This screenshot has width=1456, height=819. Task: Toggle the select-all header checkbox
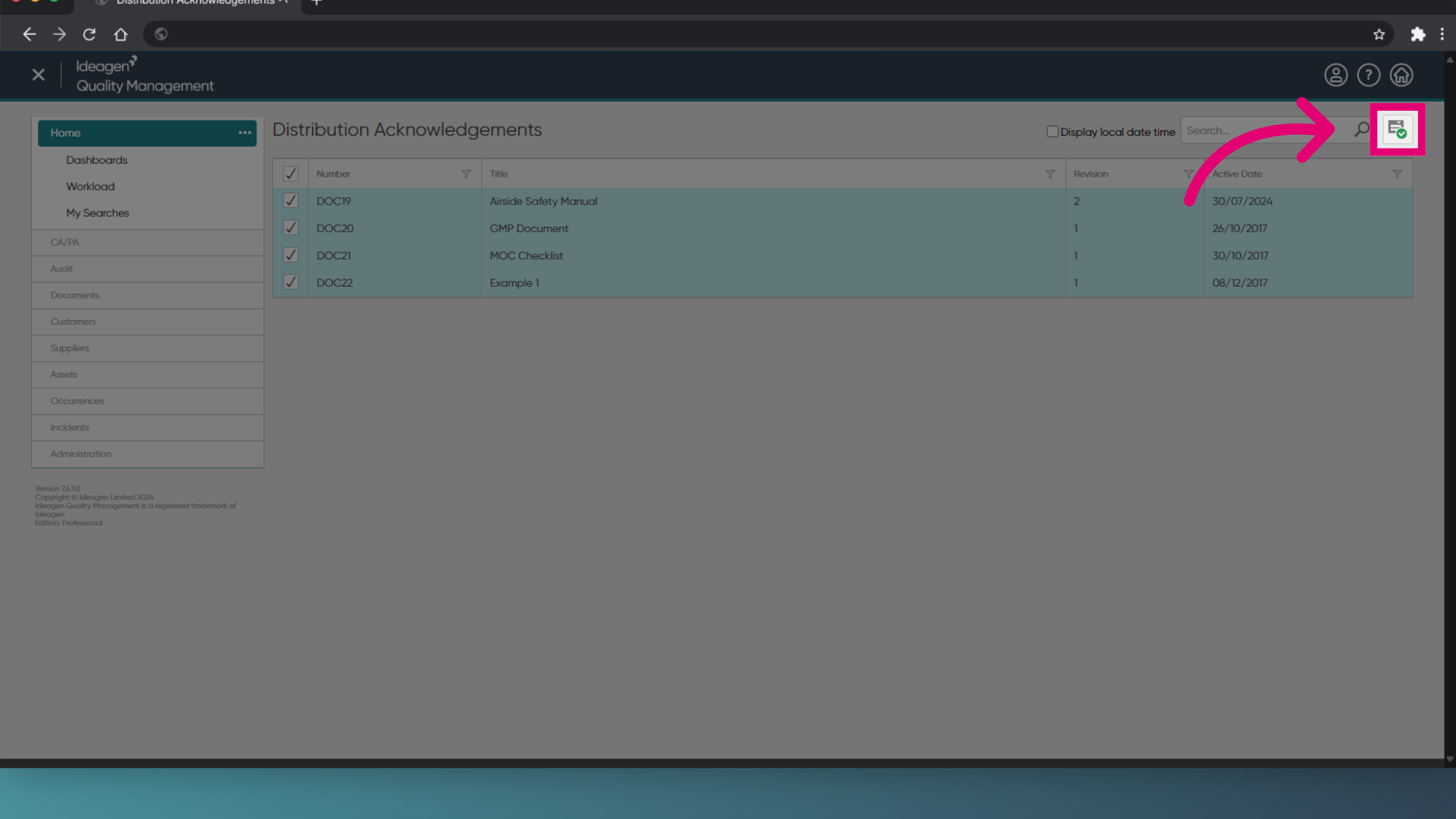pyautogui.click(x=290, y=174)
